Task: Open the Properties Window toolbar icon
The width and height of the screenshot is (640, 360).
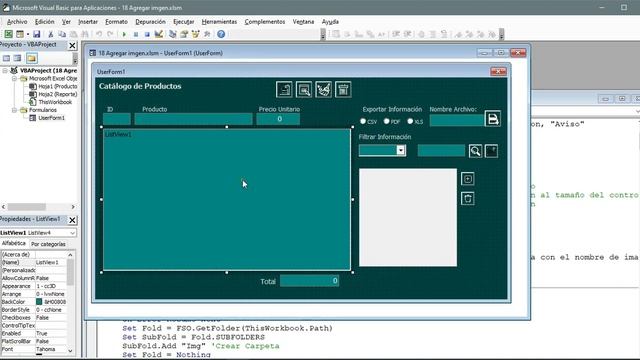Action: click(x=184, y=34)
